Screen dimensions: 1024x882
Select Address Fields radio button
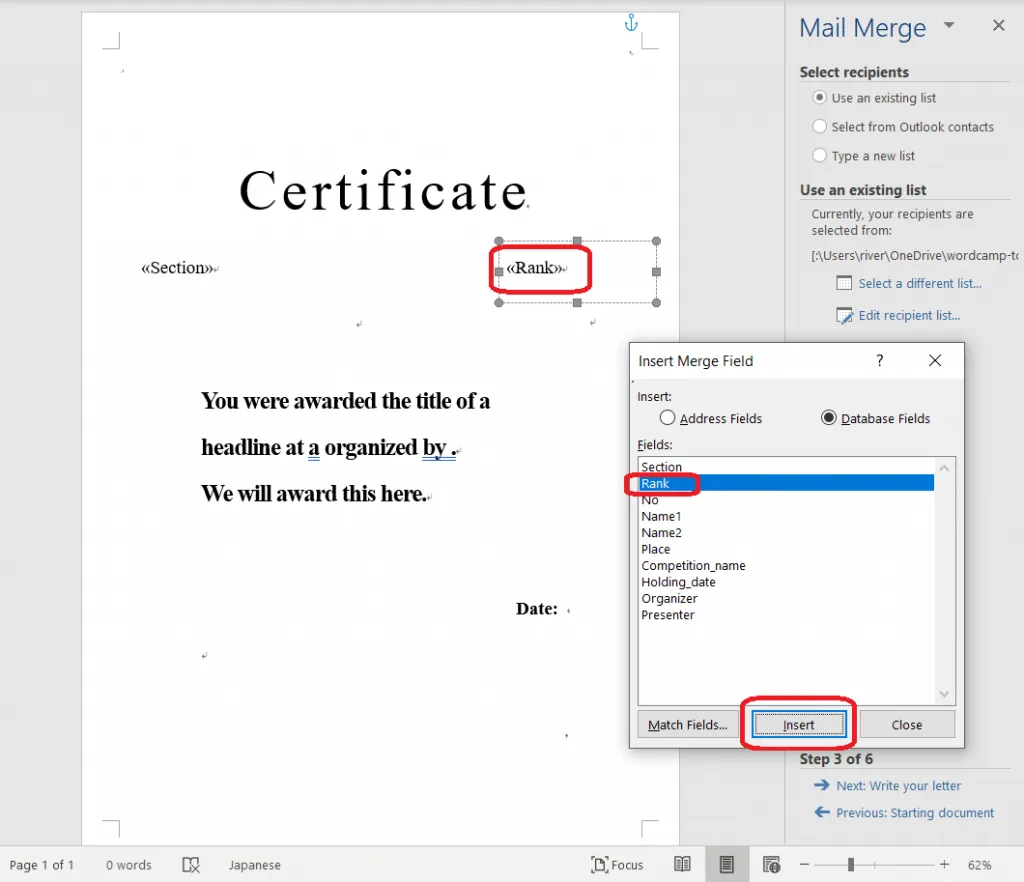tap(667, 418)
